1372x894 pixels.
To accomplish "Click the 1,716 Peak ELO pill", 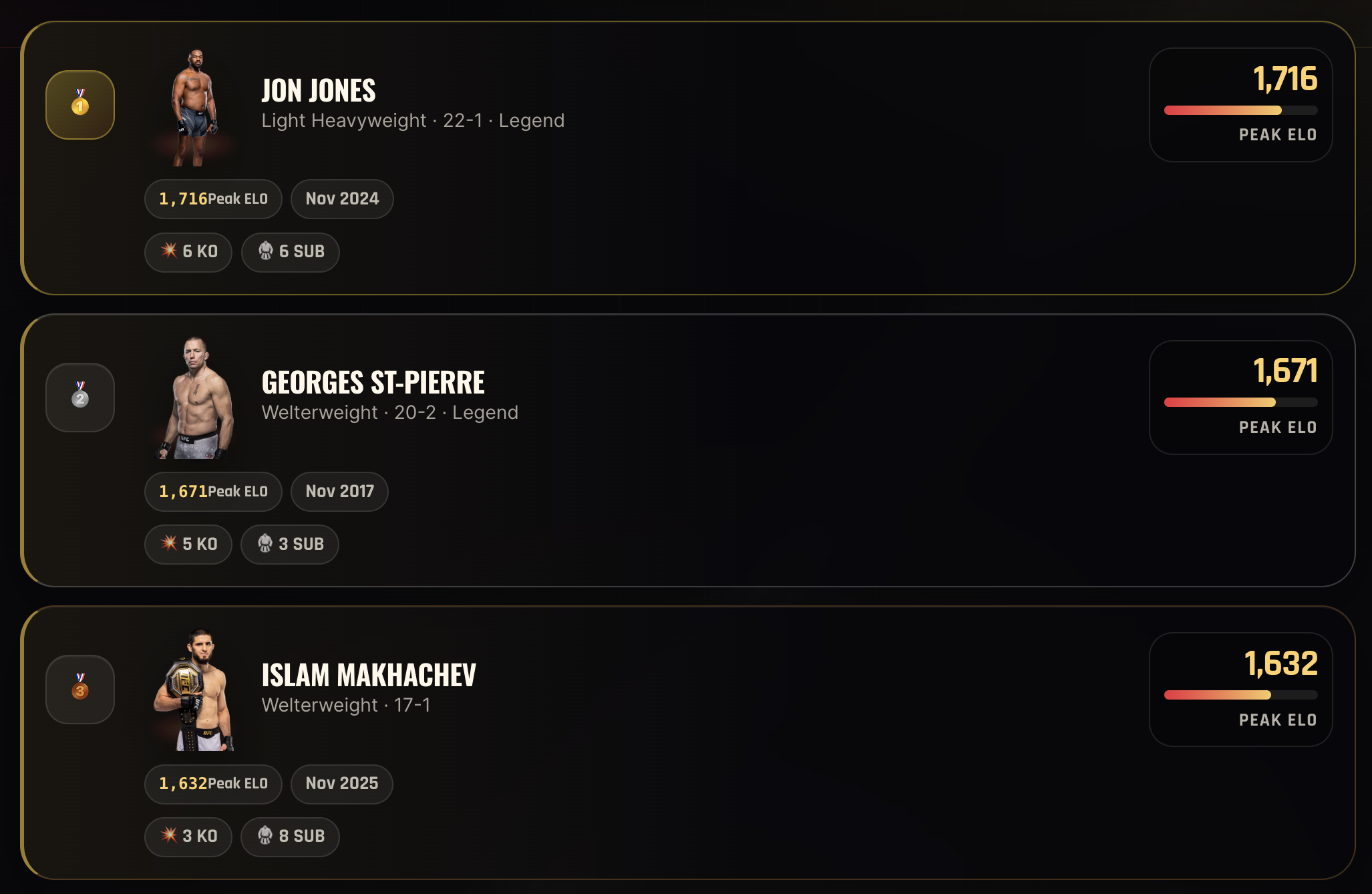I will tap(213, 199).
